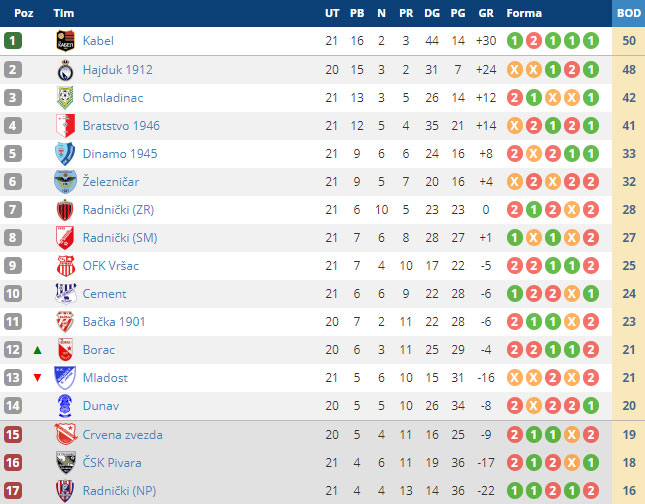
Task: Click Borac's green up-arrow position indicator
Action: [38, 350]
